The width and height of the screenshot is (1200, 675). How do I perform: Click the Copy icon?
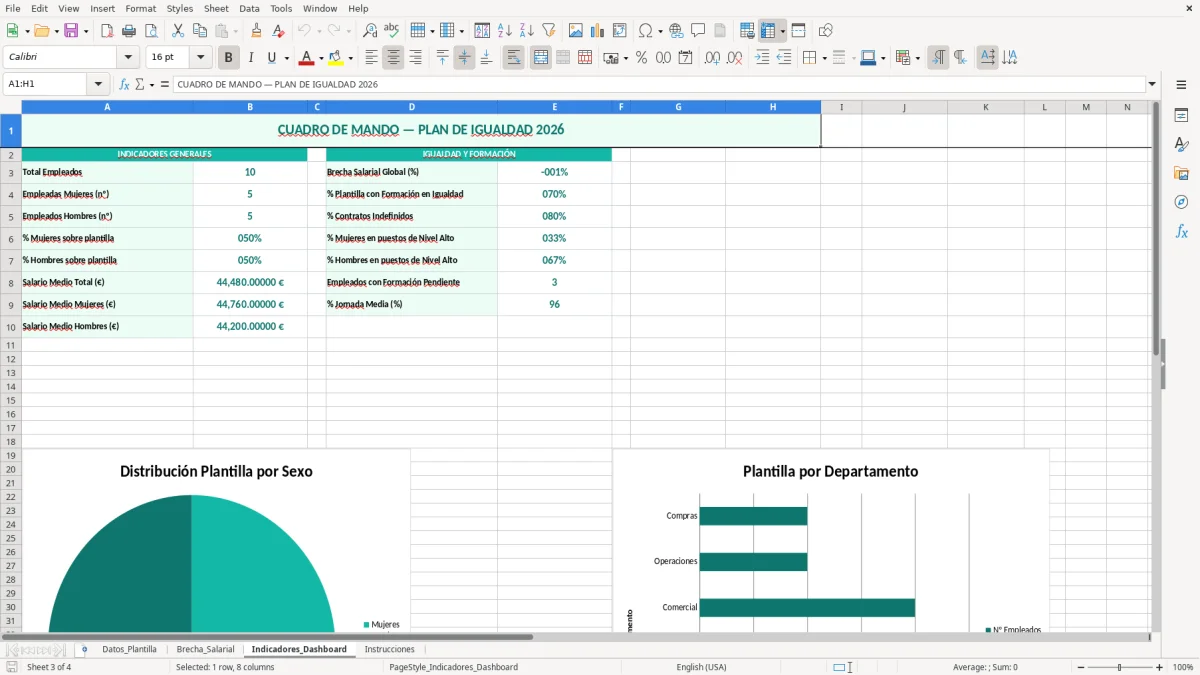[x=199, y=31]
